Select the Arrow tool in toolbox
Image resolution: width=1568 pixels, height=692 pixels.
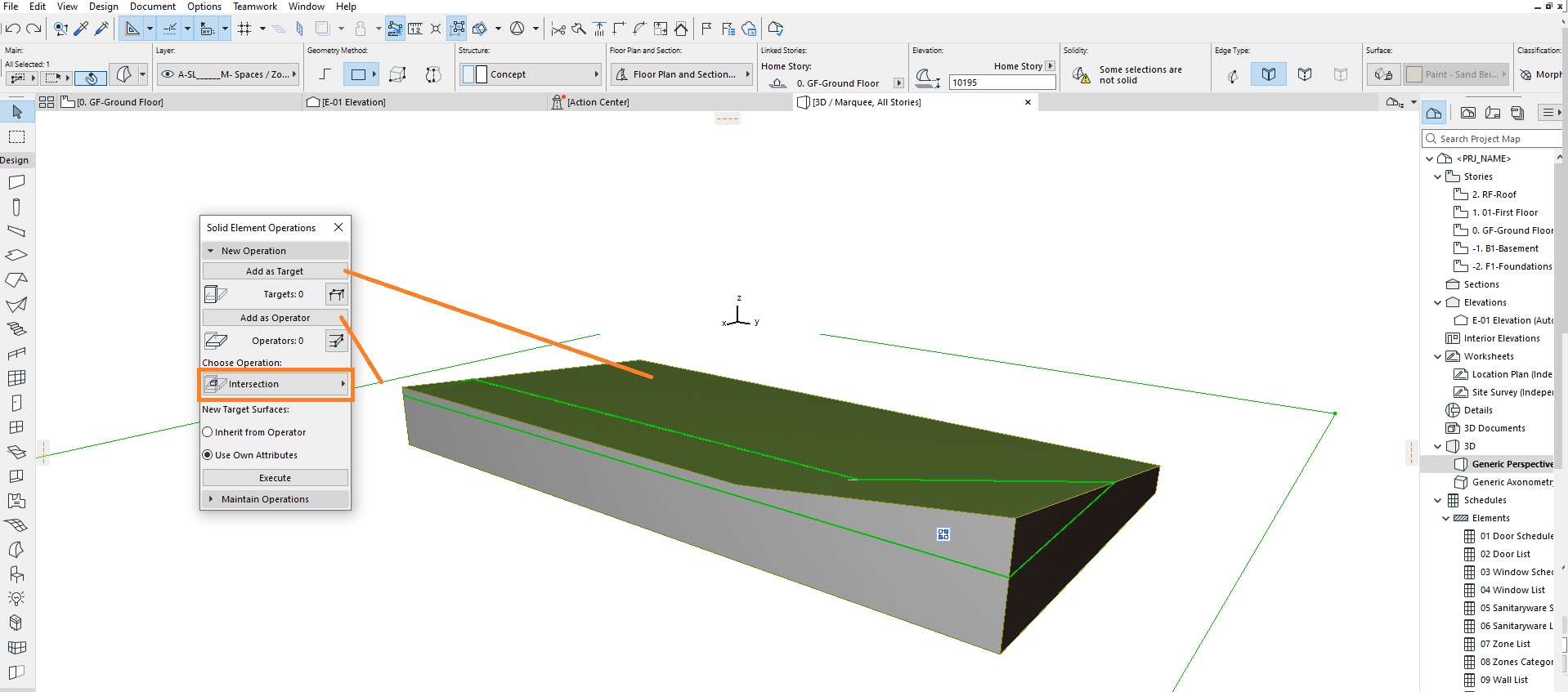pos(16,112)
